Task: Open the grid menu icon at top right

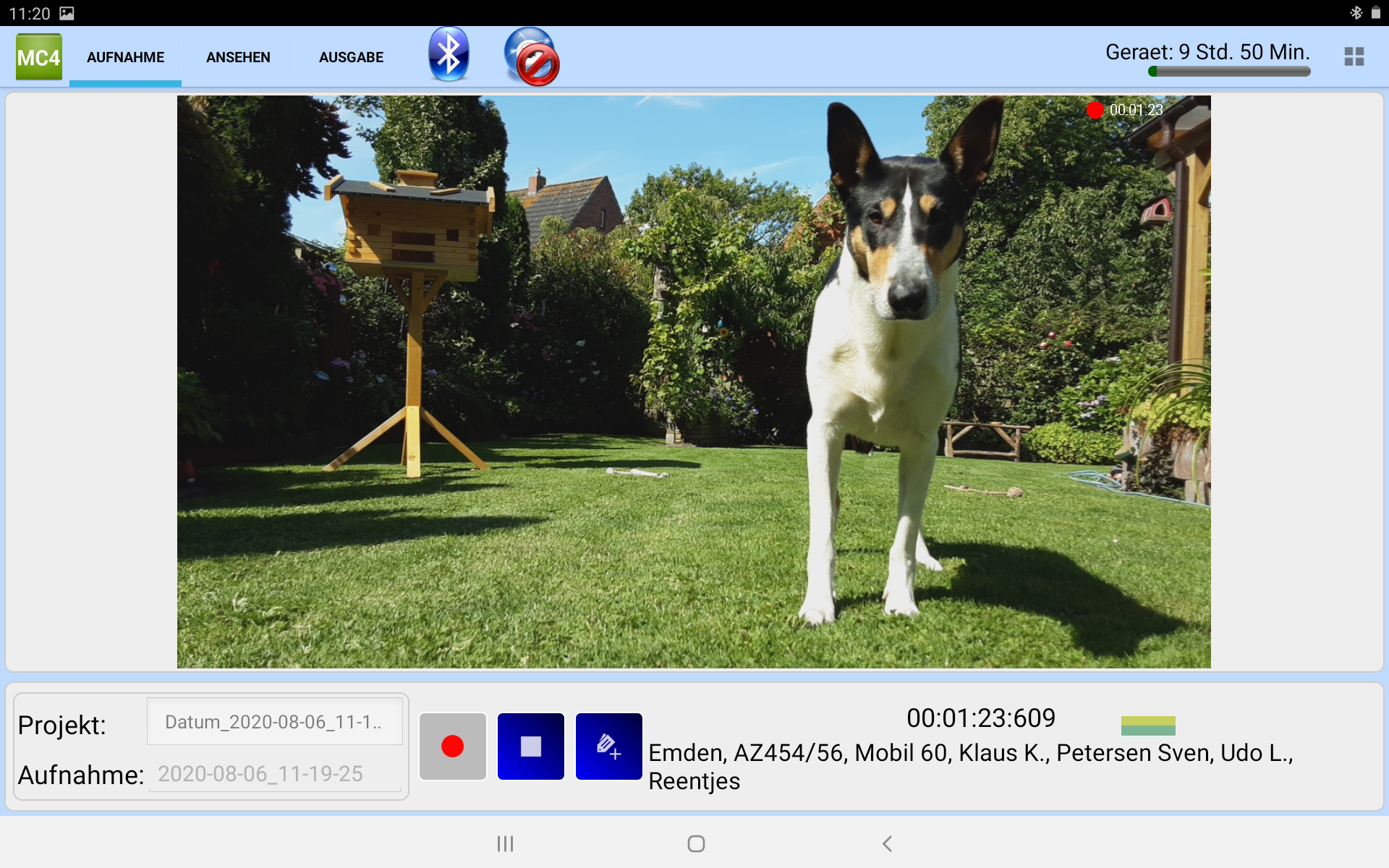Action: click(x=1354, y=56)
